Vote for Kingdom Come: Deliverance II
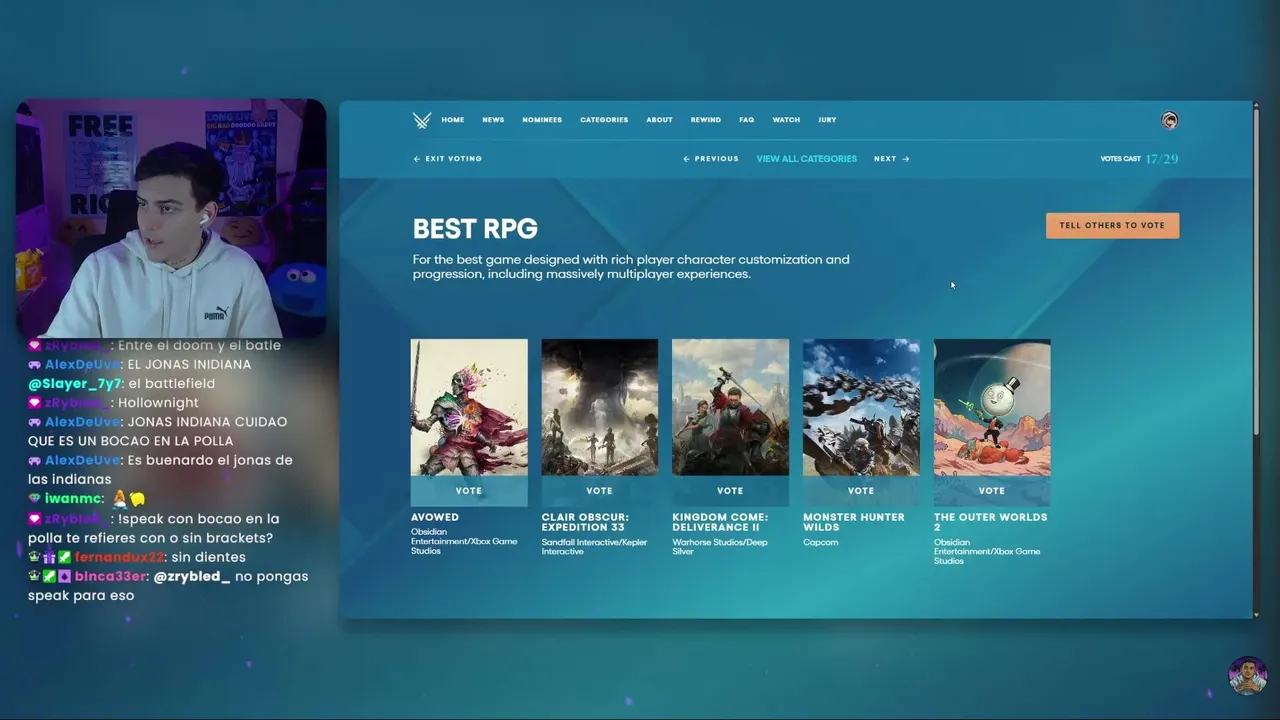 [x=730, y=491]
